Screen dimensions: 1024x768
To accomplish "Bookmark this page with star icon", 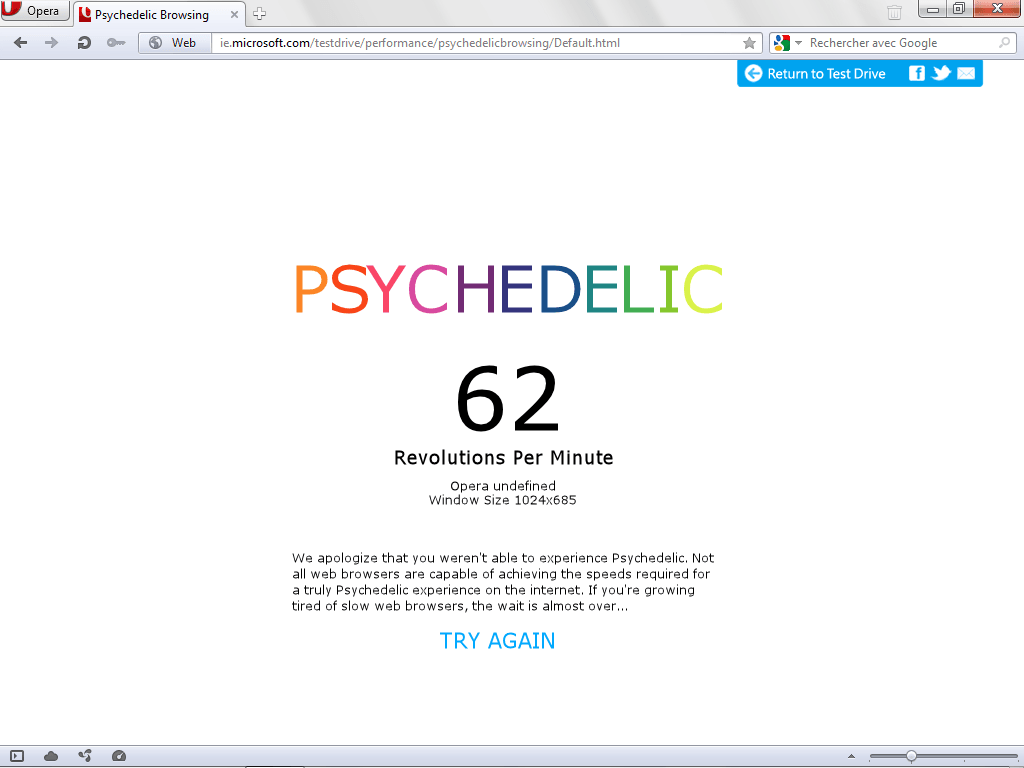I will point(749,43).
